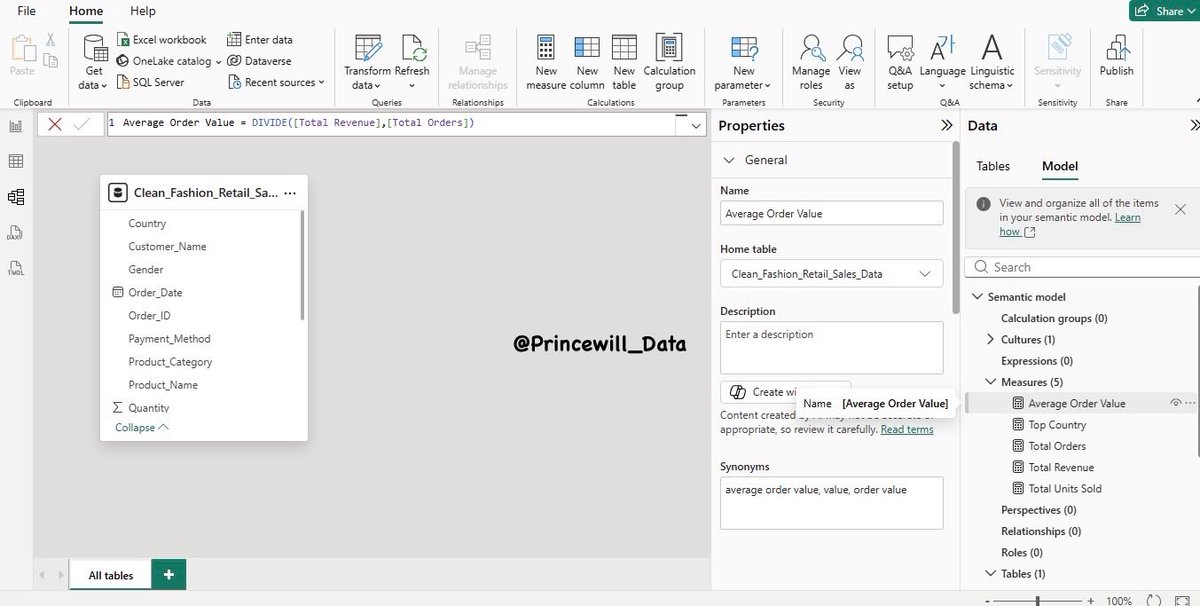Add a Calculation group

pyautogui.click(x=669, y=62)
